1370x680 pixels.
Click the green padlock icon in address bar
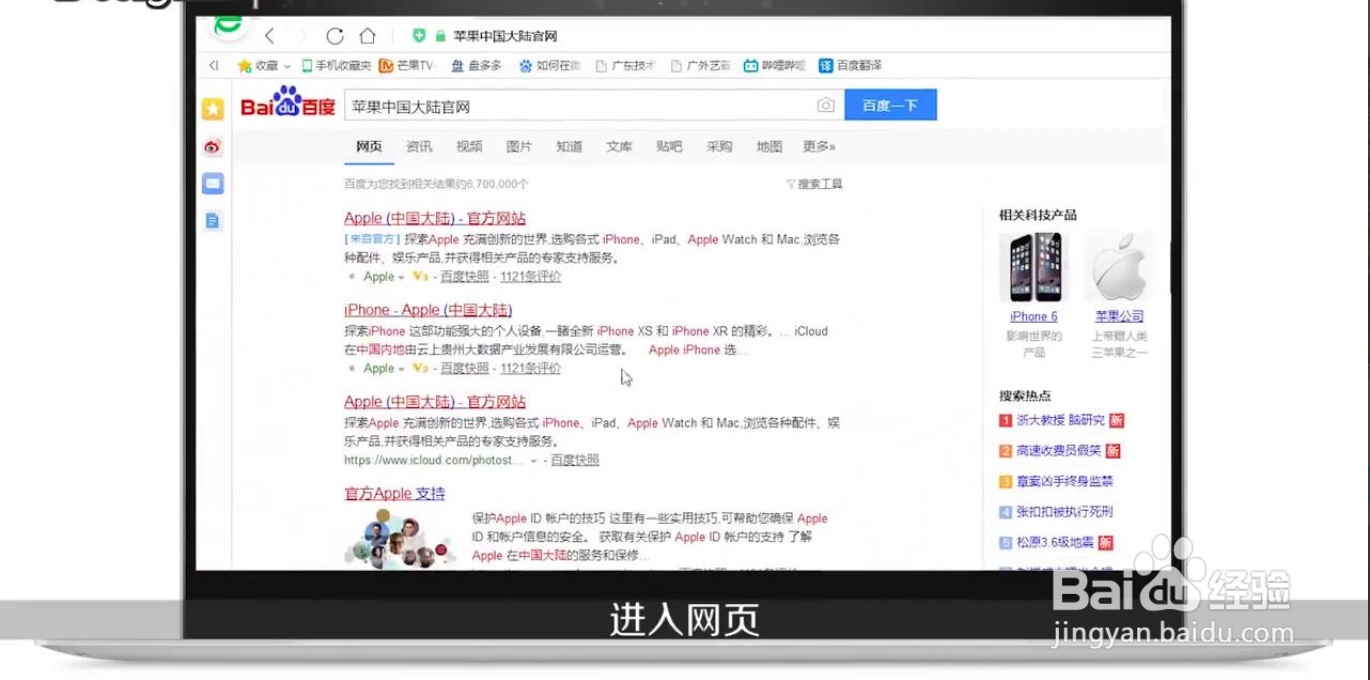440,36
